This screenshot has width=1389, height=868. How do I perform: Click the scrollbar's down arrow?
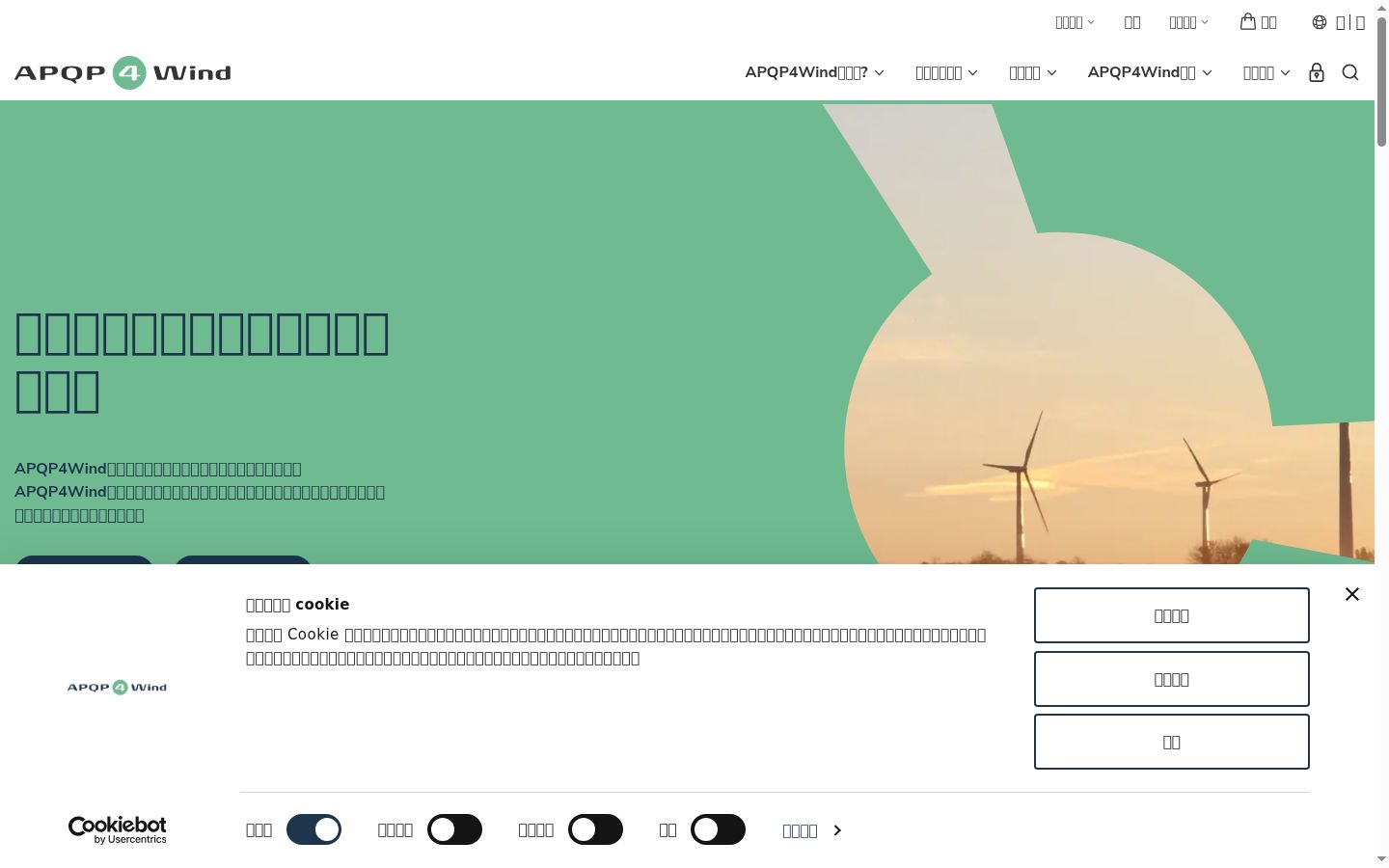[1381, 859]
